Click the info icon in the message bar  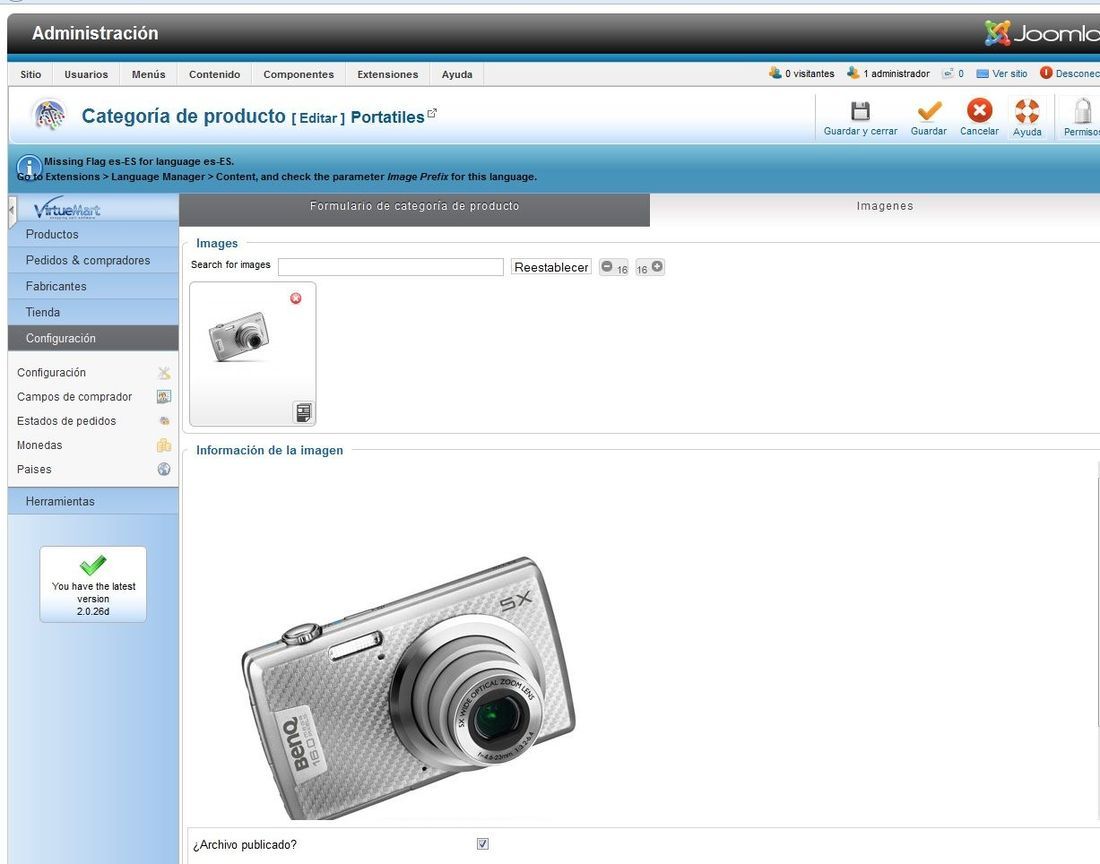29,167
